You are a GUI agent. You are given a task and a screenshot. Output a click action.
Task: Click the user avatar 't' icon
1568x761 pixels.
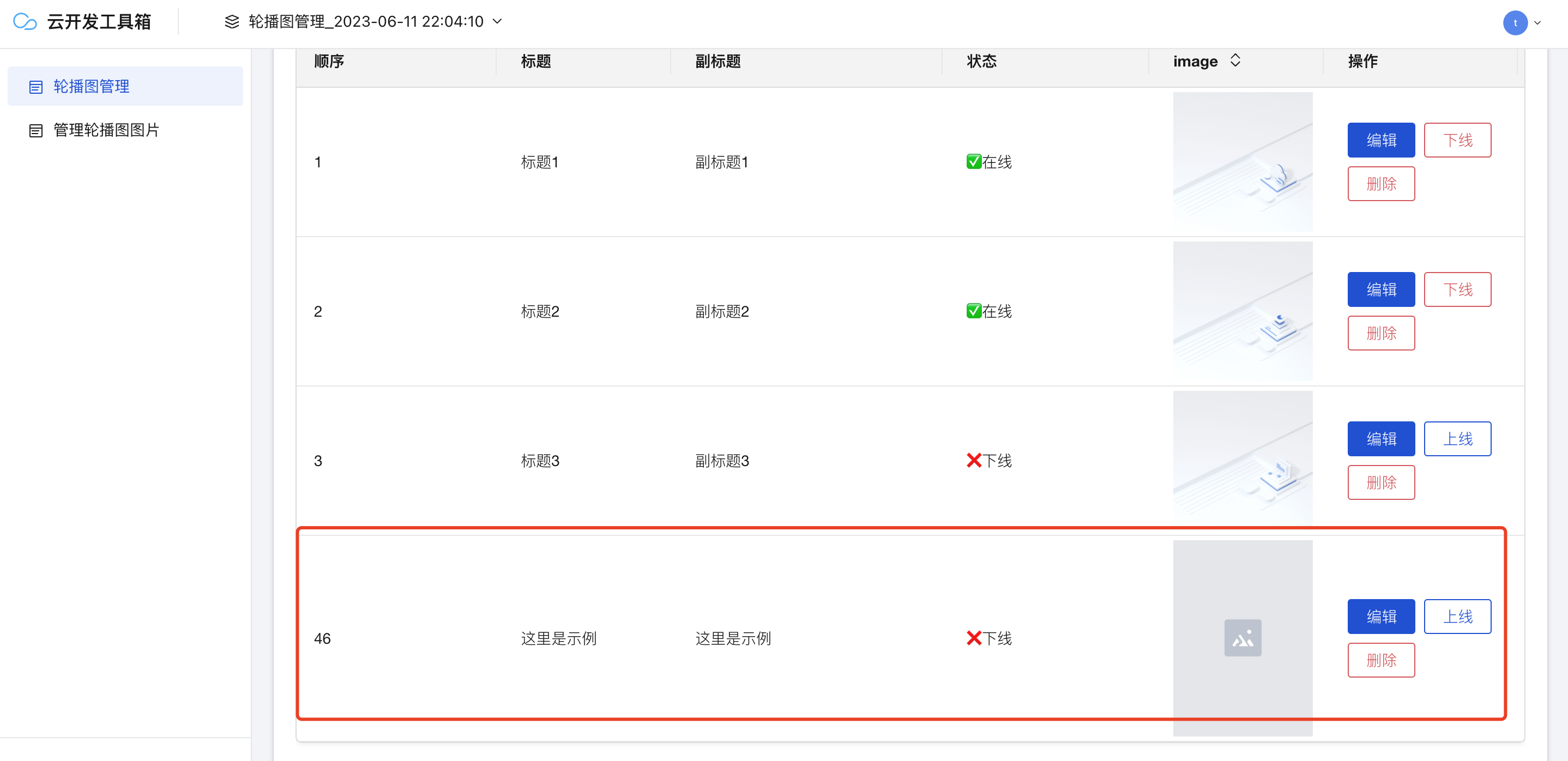[1515, 23]
